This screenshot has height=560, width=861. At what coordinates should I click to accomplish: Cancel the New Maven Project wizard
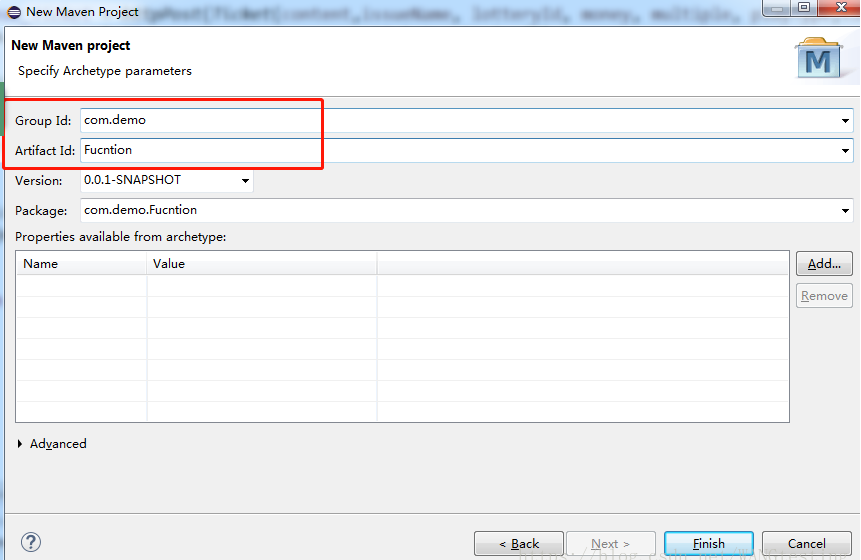click(807, 544)
